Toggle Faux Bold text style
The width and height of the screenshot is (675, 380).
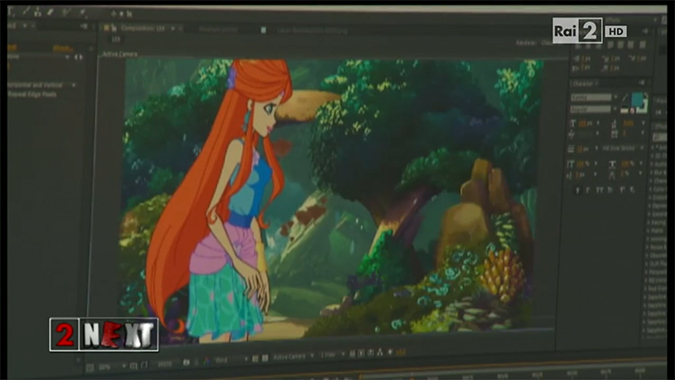(x=578, y=190)
